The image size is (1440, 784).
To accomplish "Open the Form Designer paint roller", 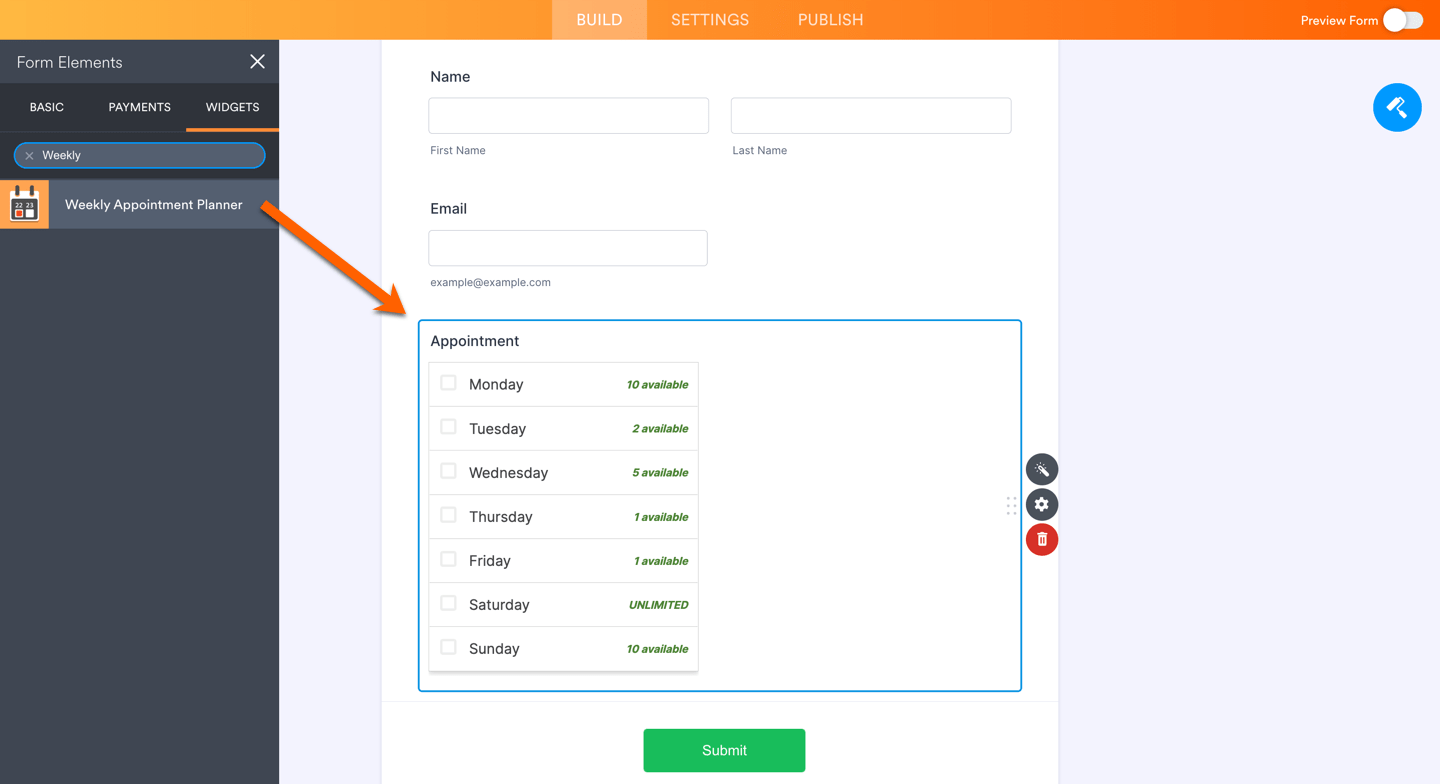I will (1397, 107).
